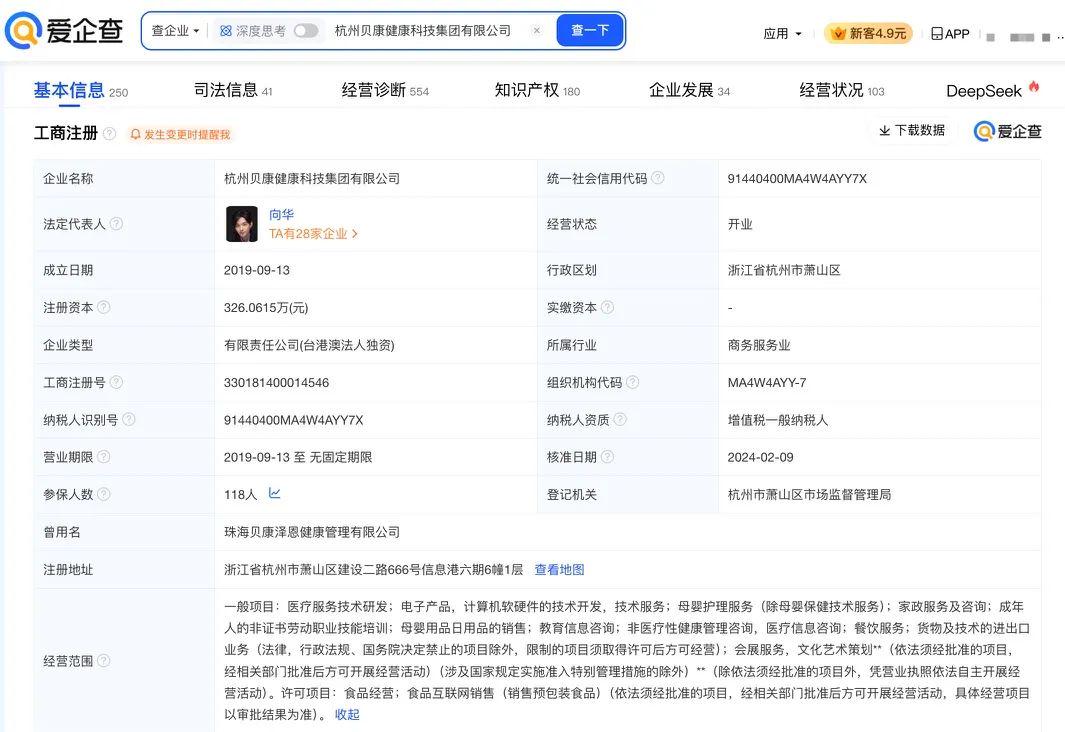Select the registered capital 326.0615万(元)
The width and height of the screenshot is (1065, 732).
(x=266, y=308)
